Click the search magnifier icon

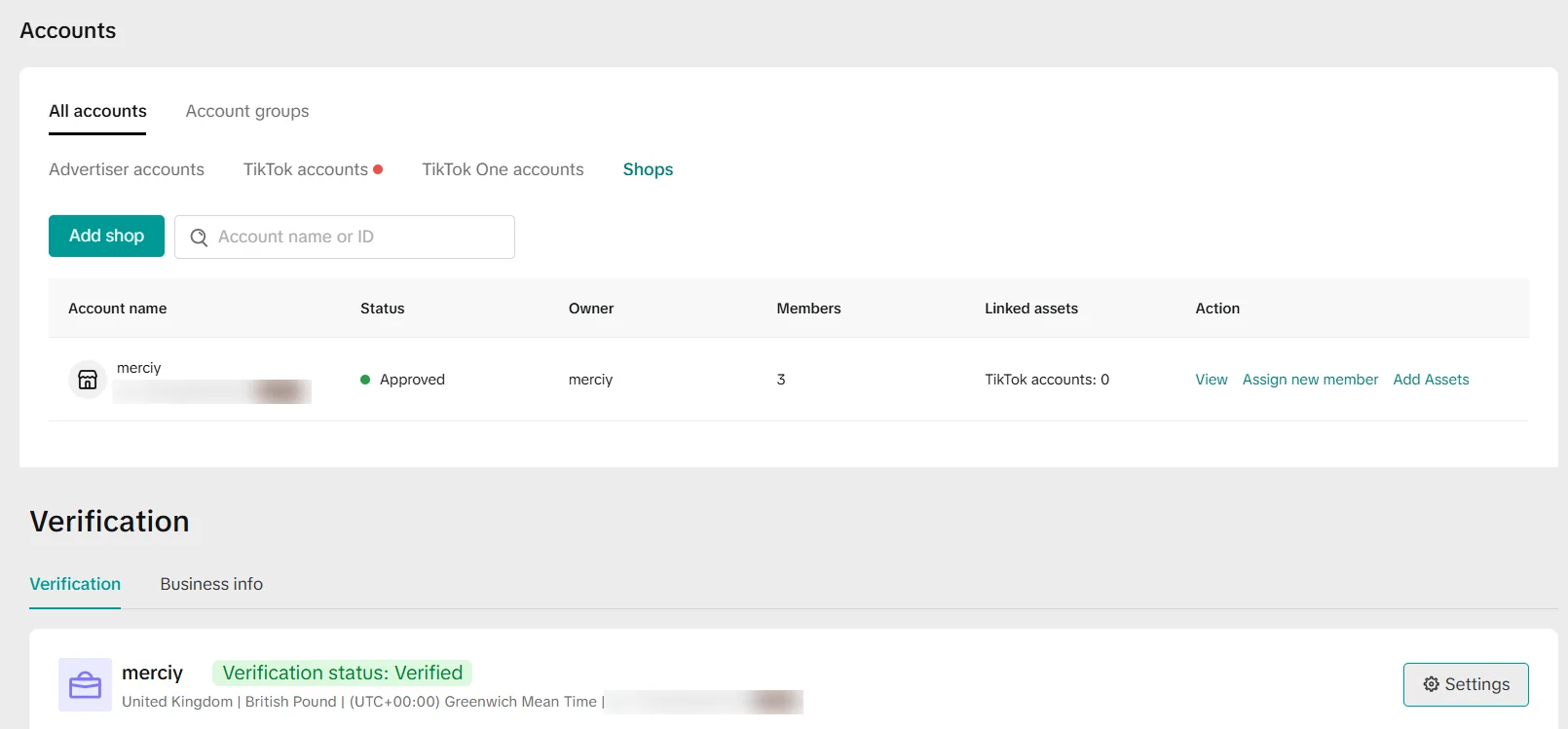point(199,237)
